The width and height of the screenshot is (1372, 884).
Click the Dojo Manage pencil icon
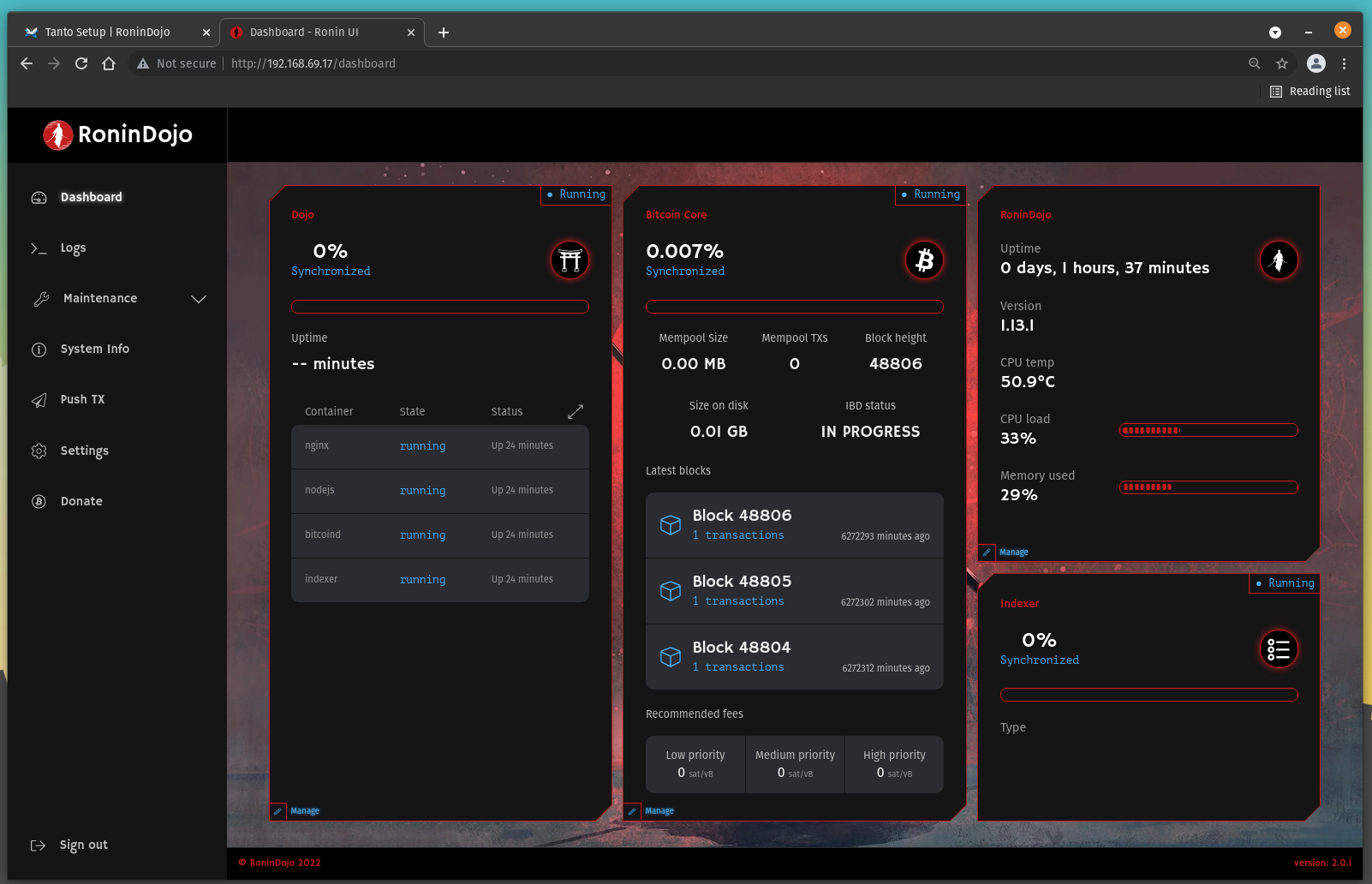[277, 811]
